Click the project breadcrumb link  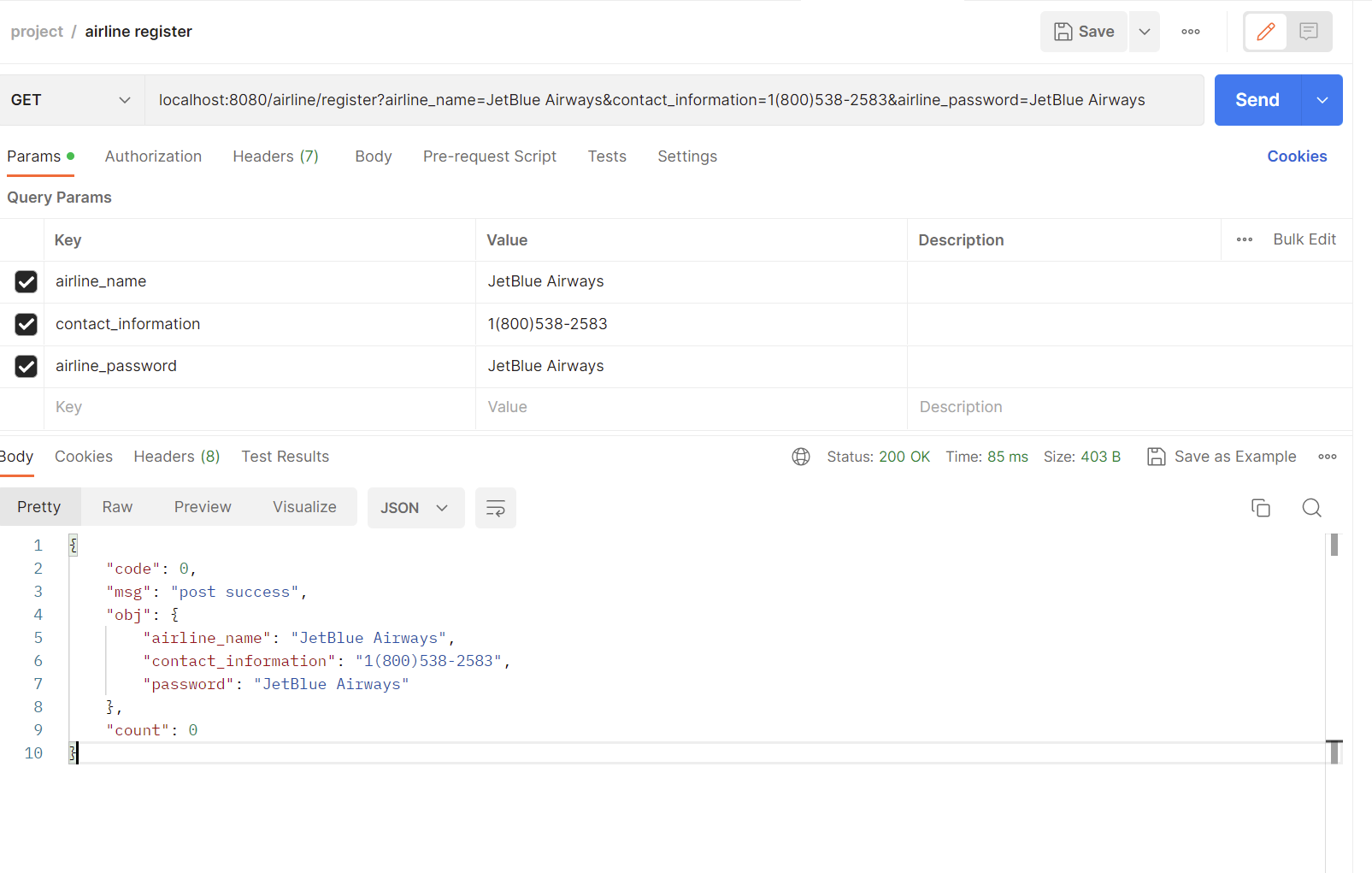click(37, 32)
